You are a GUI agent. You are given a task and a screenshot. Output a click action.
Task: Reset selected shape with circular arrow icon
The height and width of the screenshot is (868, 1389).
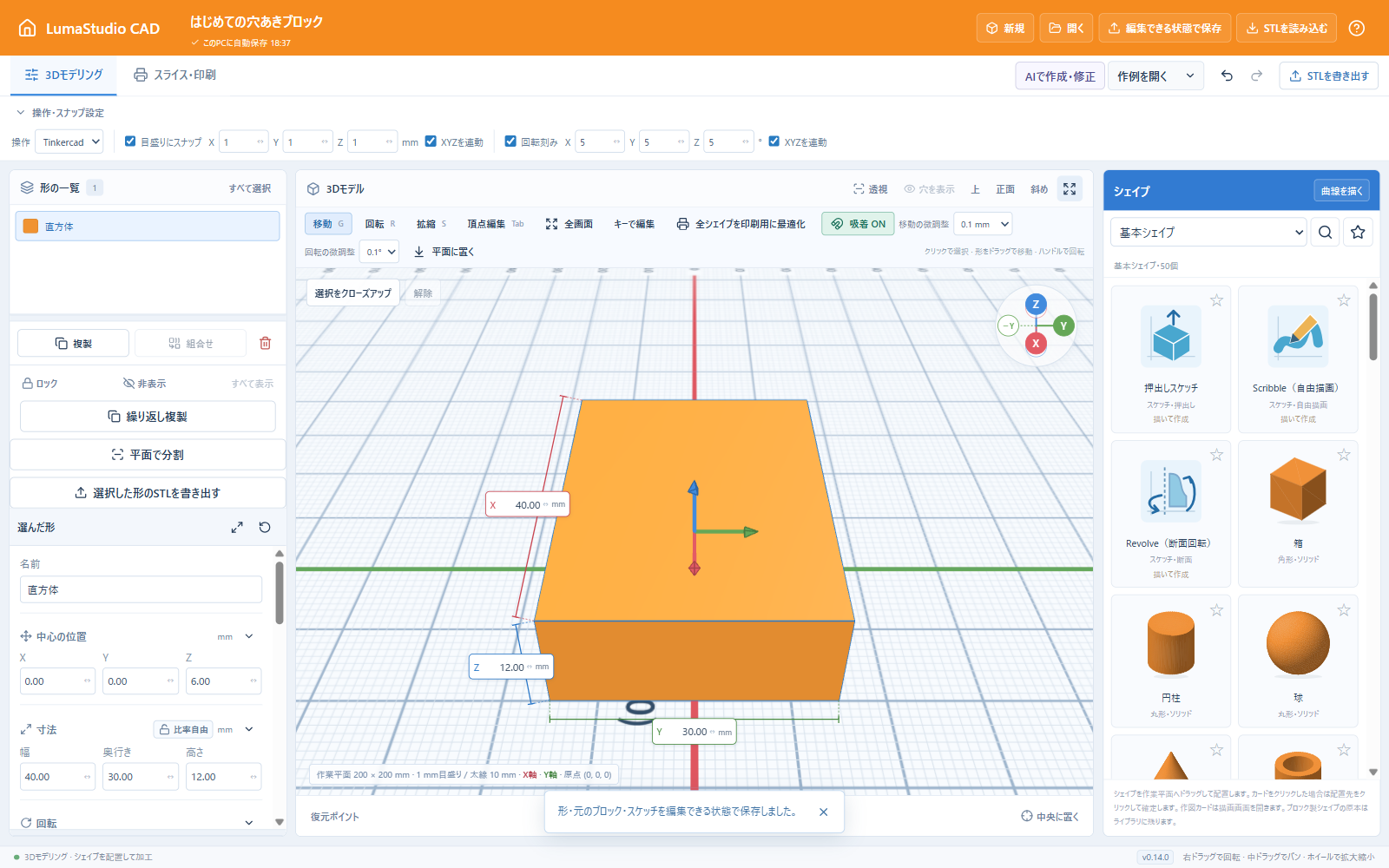coord(265,527)
